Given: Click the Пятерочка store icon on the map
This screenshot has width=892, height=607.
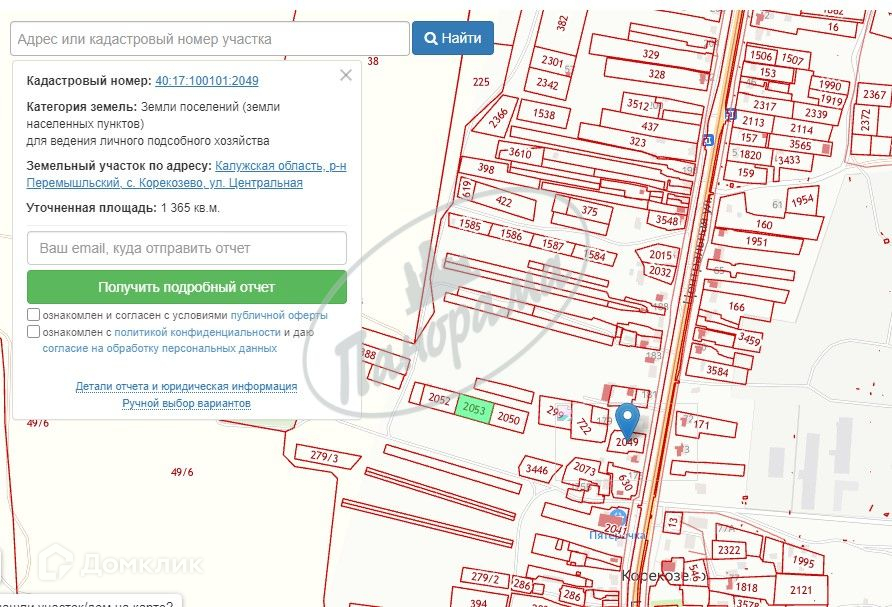Looking at the screenshot, I should pos(619,518).
